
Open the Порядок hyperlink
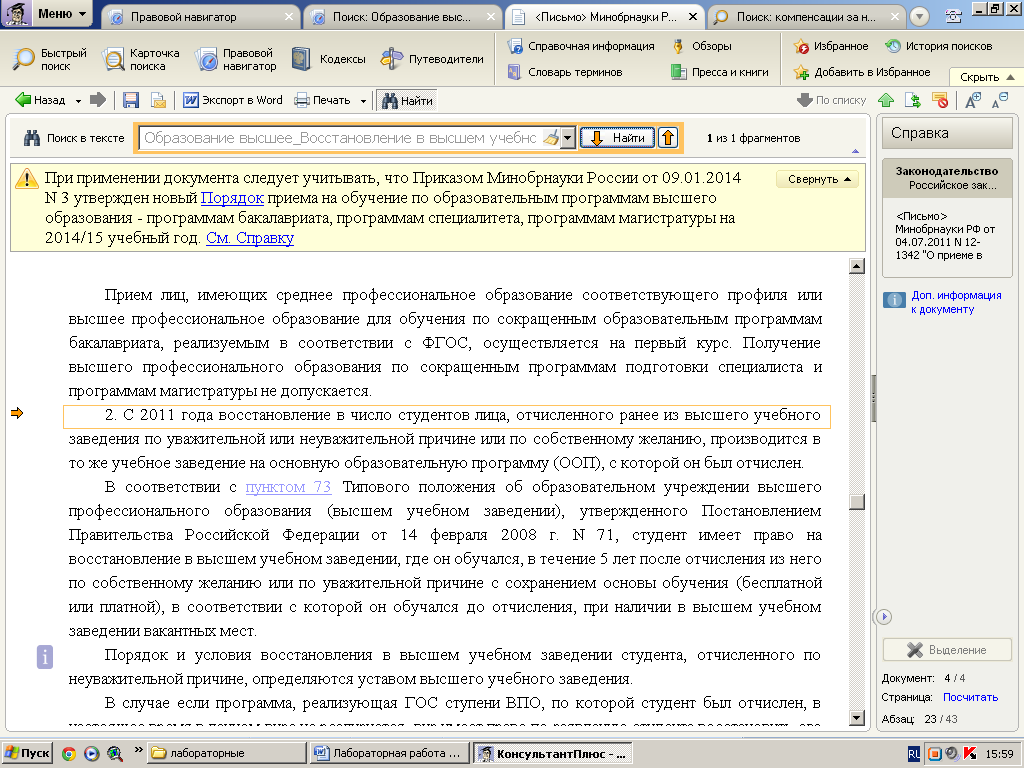[x=232, y=198]
